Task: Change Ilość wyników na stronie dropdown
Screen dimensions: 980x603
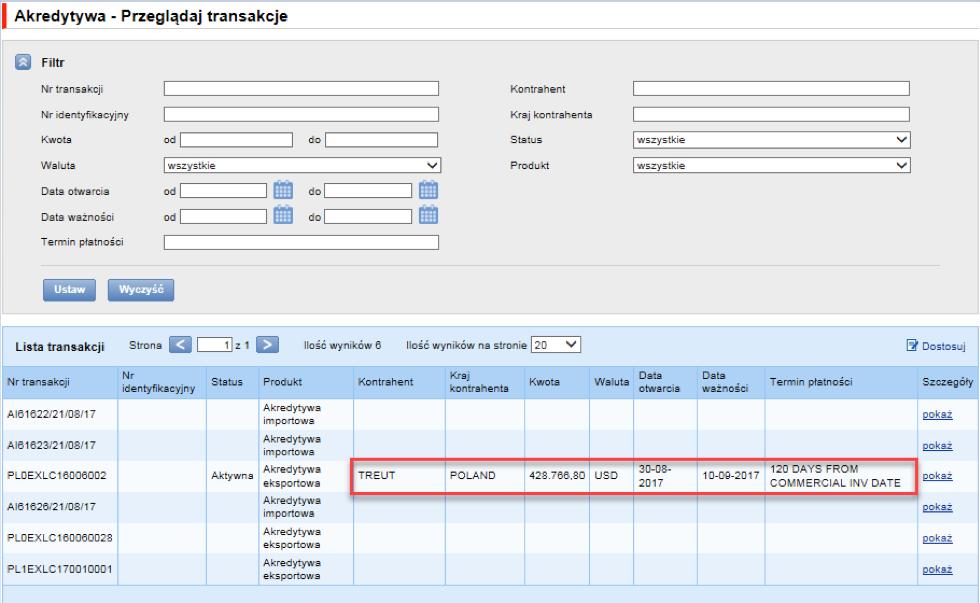Action: pyautogui.click(x=556, y=345)
